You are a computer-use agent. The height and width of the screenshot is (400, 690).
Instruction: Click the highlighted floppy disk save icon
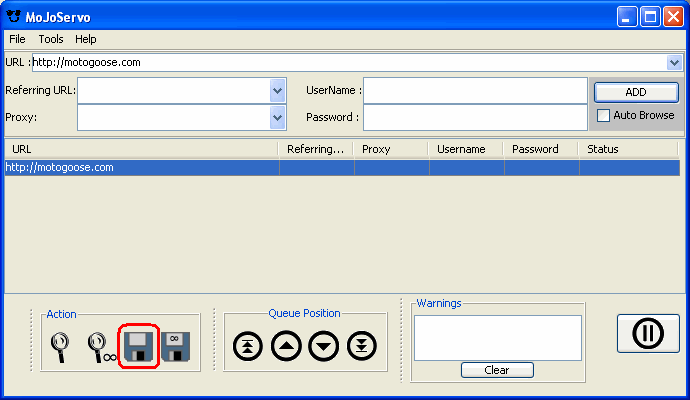[x=139, y=346]
